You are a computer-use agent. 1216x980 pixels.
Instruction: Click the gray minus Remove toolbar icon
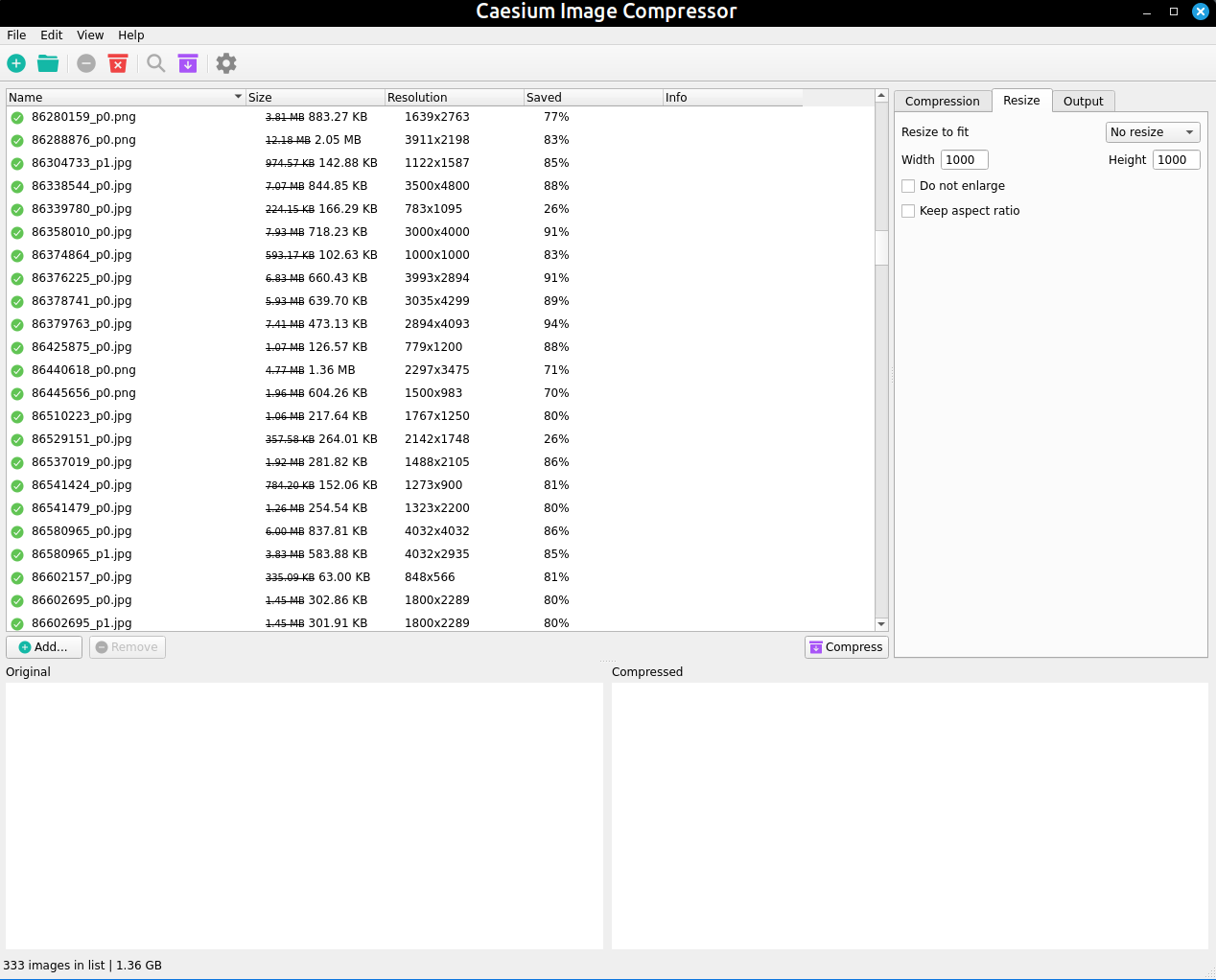tap(86, 63)
